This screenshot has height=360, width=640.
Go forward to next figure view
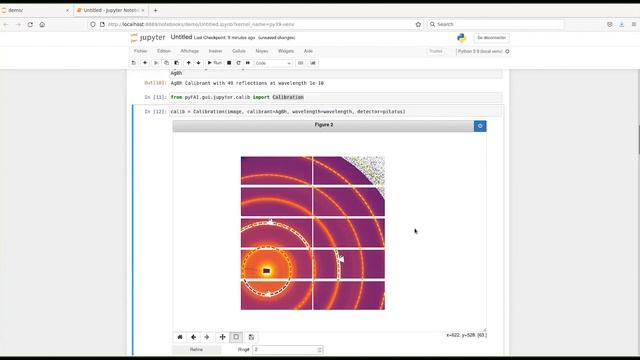click(207, 337)
